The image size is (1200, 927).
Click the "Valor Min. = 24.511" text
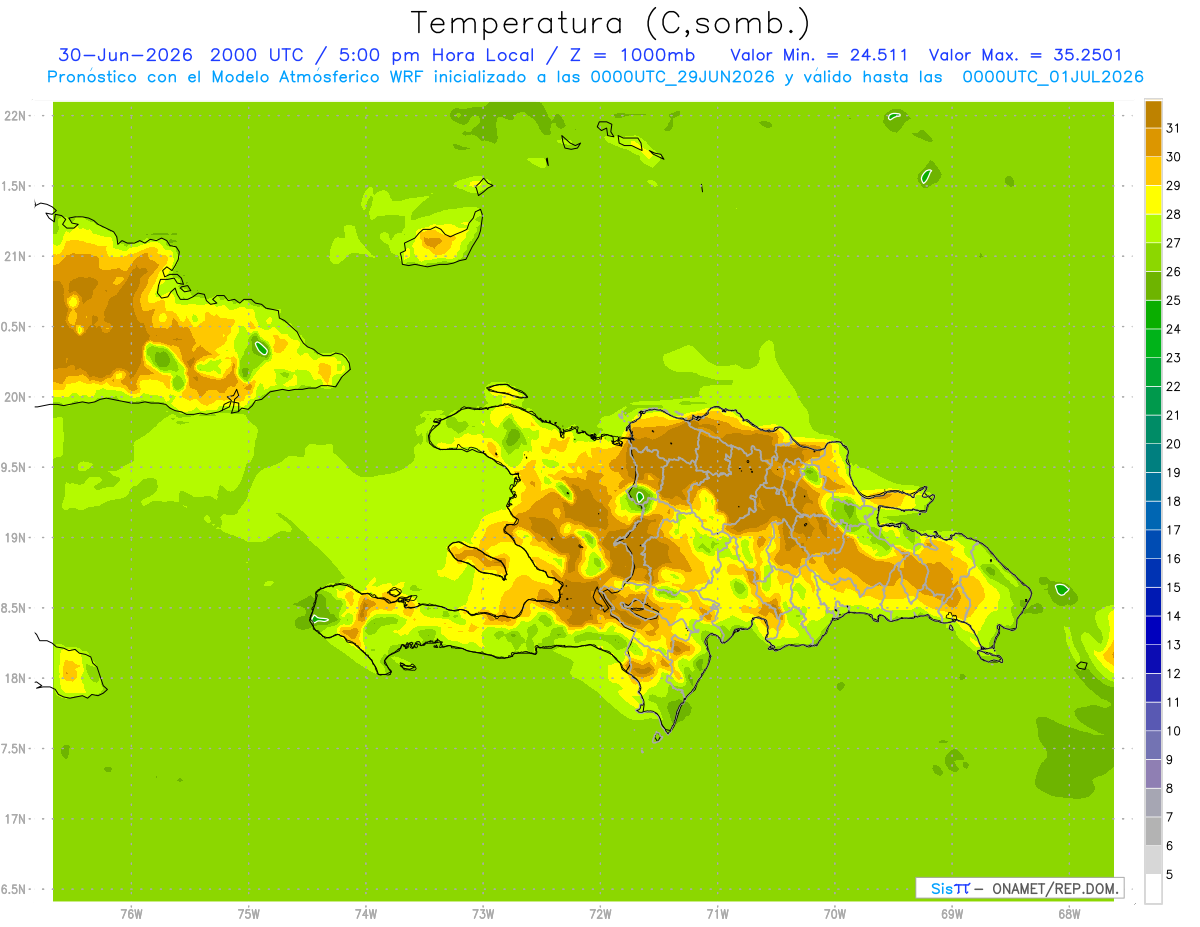click(x=819, y=55)
